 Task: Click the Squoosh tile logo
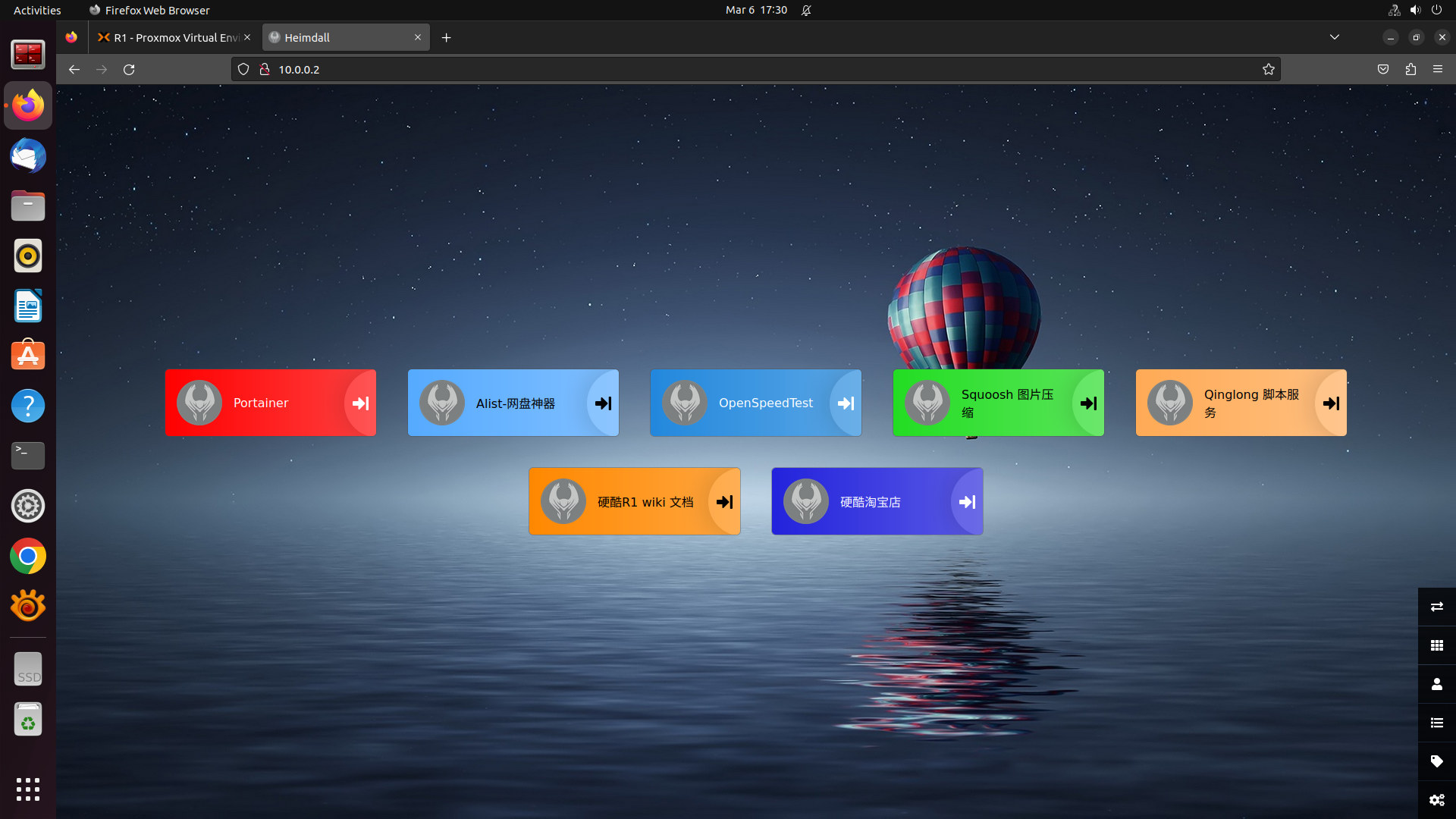pos(927,403)
